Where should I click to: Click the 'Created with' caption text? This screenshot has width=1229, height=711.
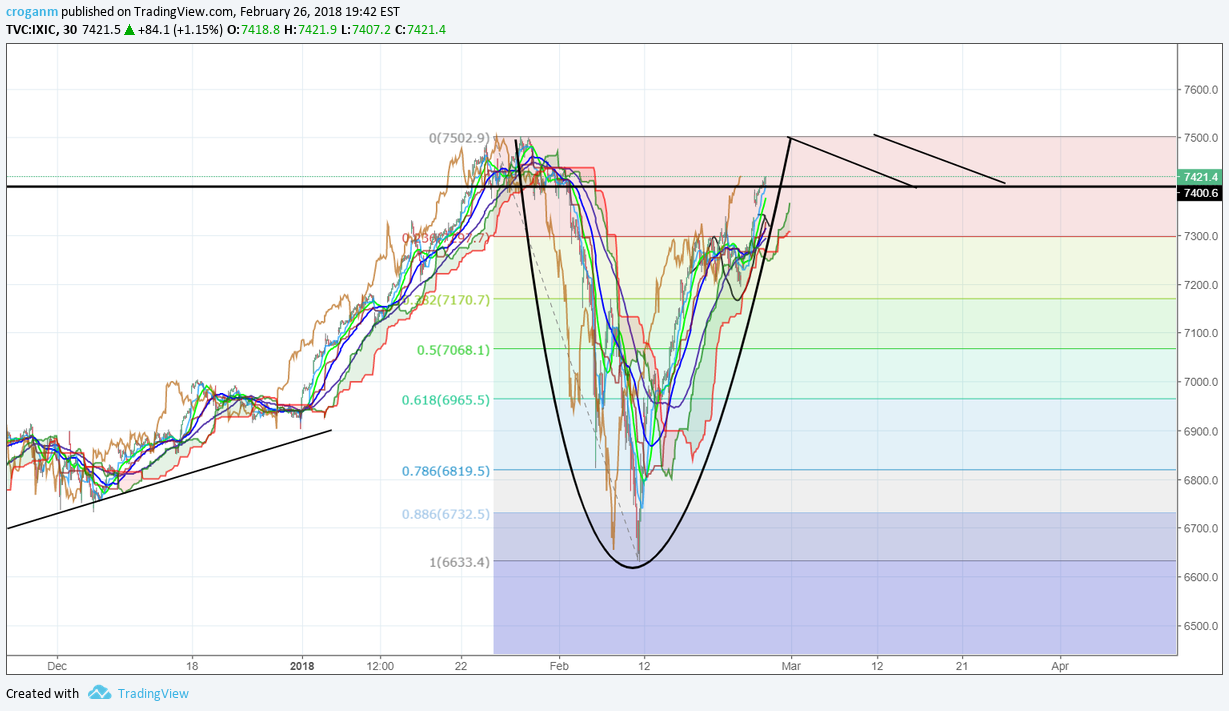pos(42,693)
